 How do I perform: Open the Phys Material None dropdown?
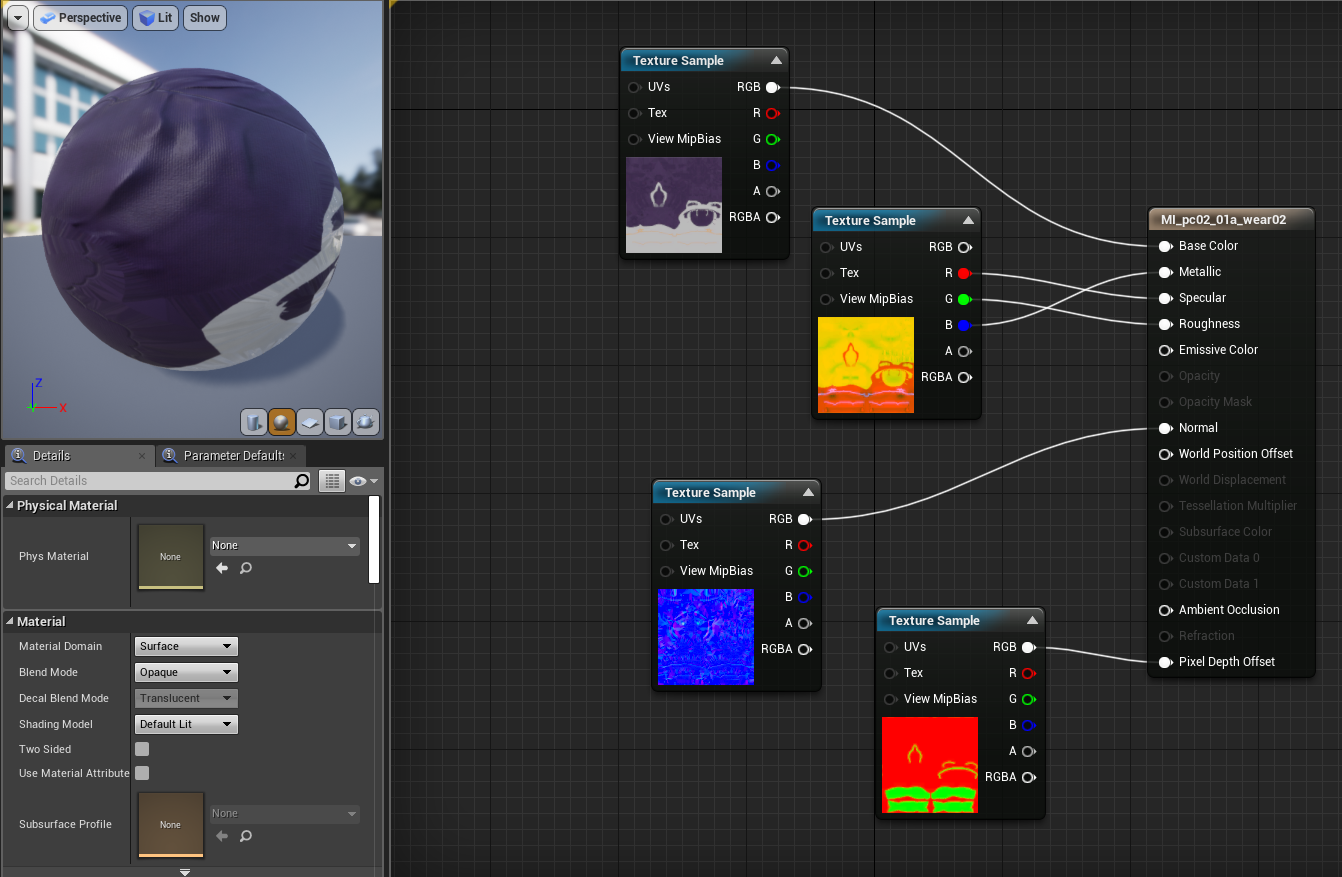click(x=285, y=546)
